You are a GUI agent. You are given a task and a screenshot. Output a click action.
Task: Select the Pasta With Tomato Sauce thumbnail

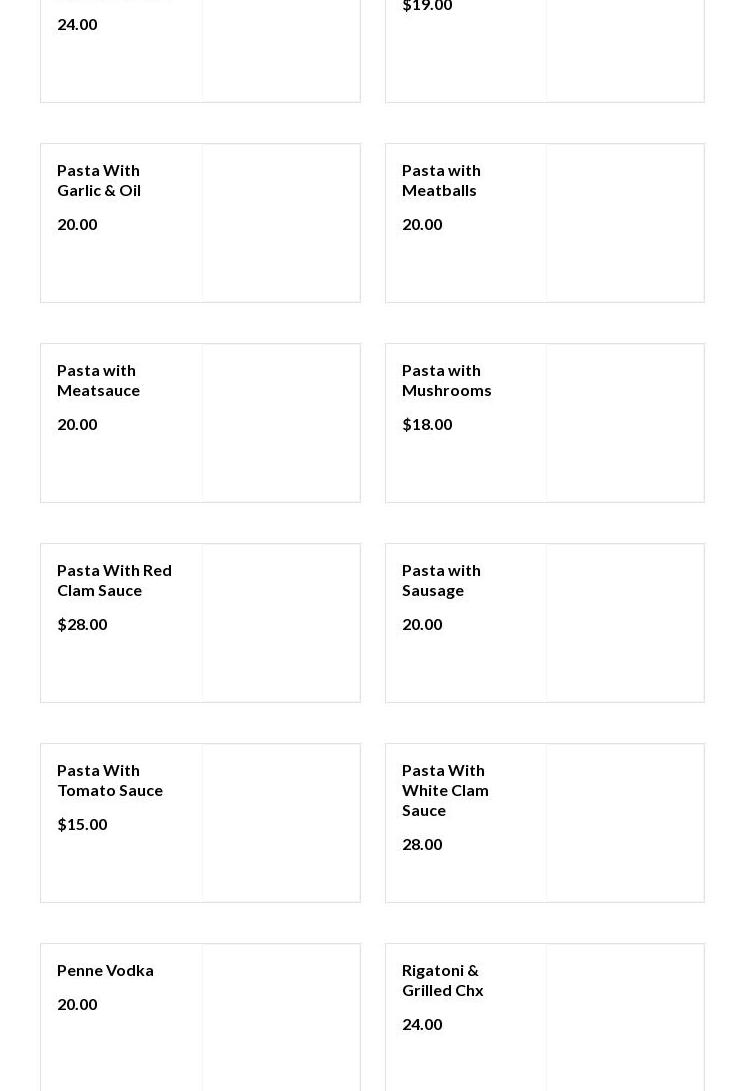[281, 823]
